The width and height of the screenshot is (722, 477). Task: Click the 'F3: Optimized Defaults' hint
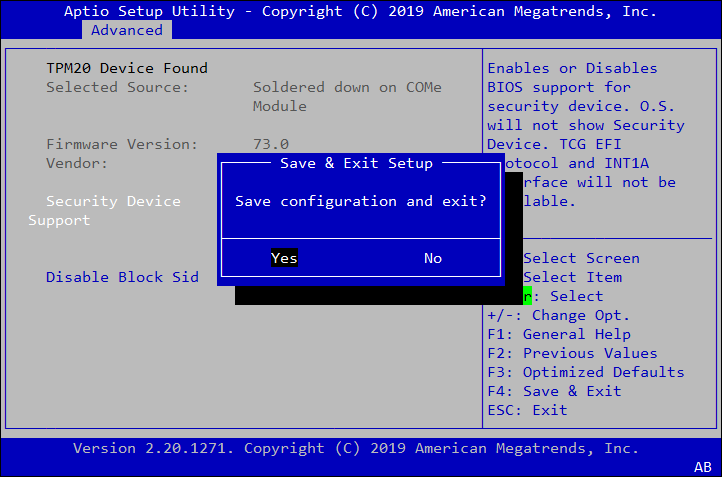[x=586, y=372]
